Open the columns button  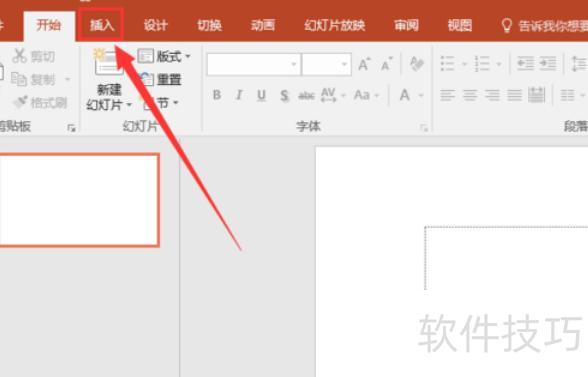572,95
